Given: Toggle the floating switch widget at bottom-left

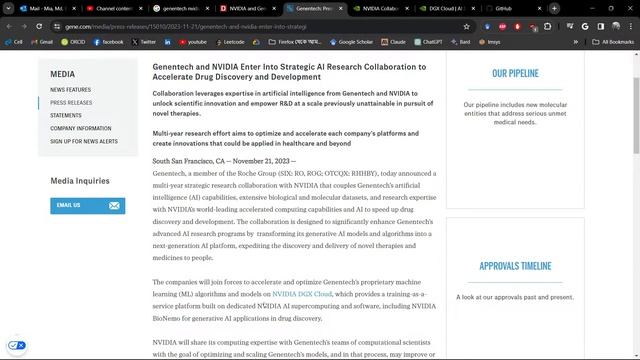Looking at the screenshot, I should tap(17, 345).
